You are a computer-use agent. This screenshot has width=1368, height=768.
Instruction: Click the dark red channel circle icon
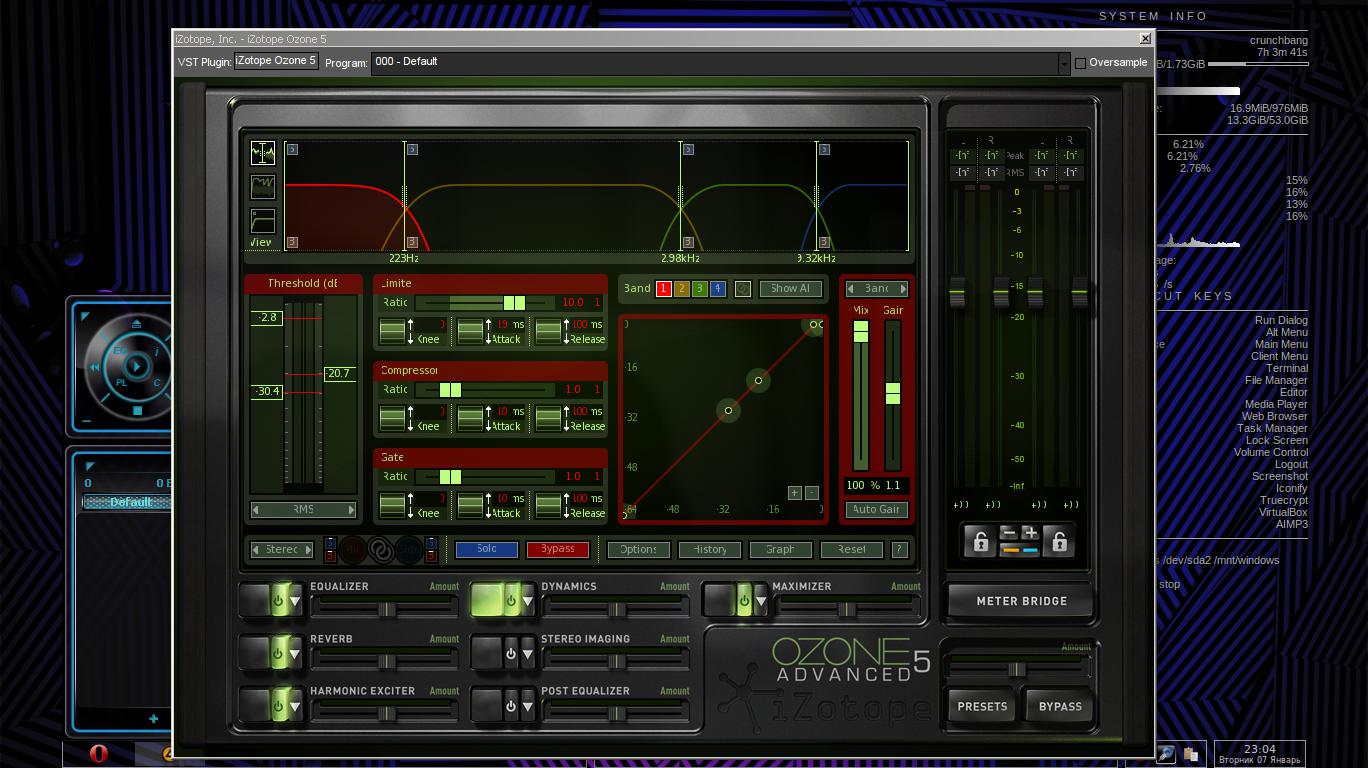point(352,549)
